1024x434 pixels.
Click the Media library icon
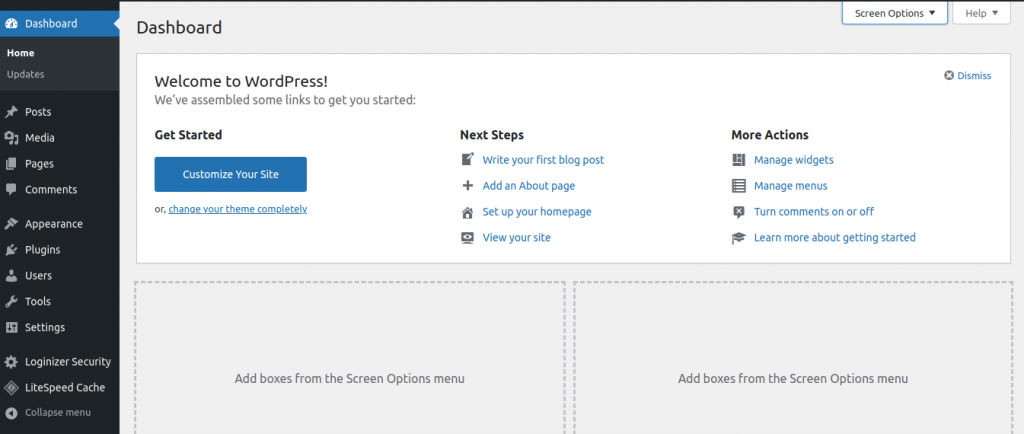11,138
